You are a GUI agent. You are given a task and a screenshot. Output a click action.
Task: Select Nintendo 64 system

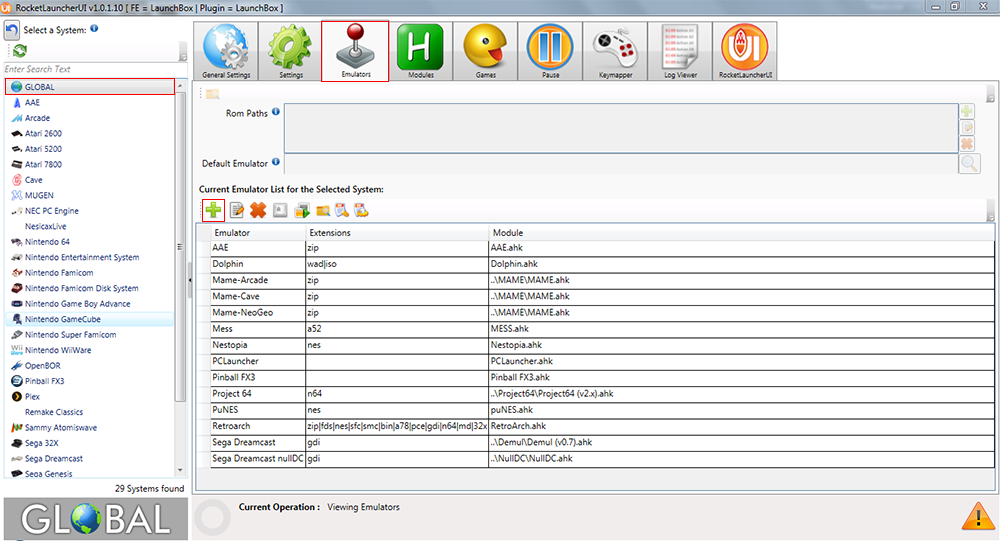(x=89, y=242)
